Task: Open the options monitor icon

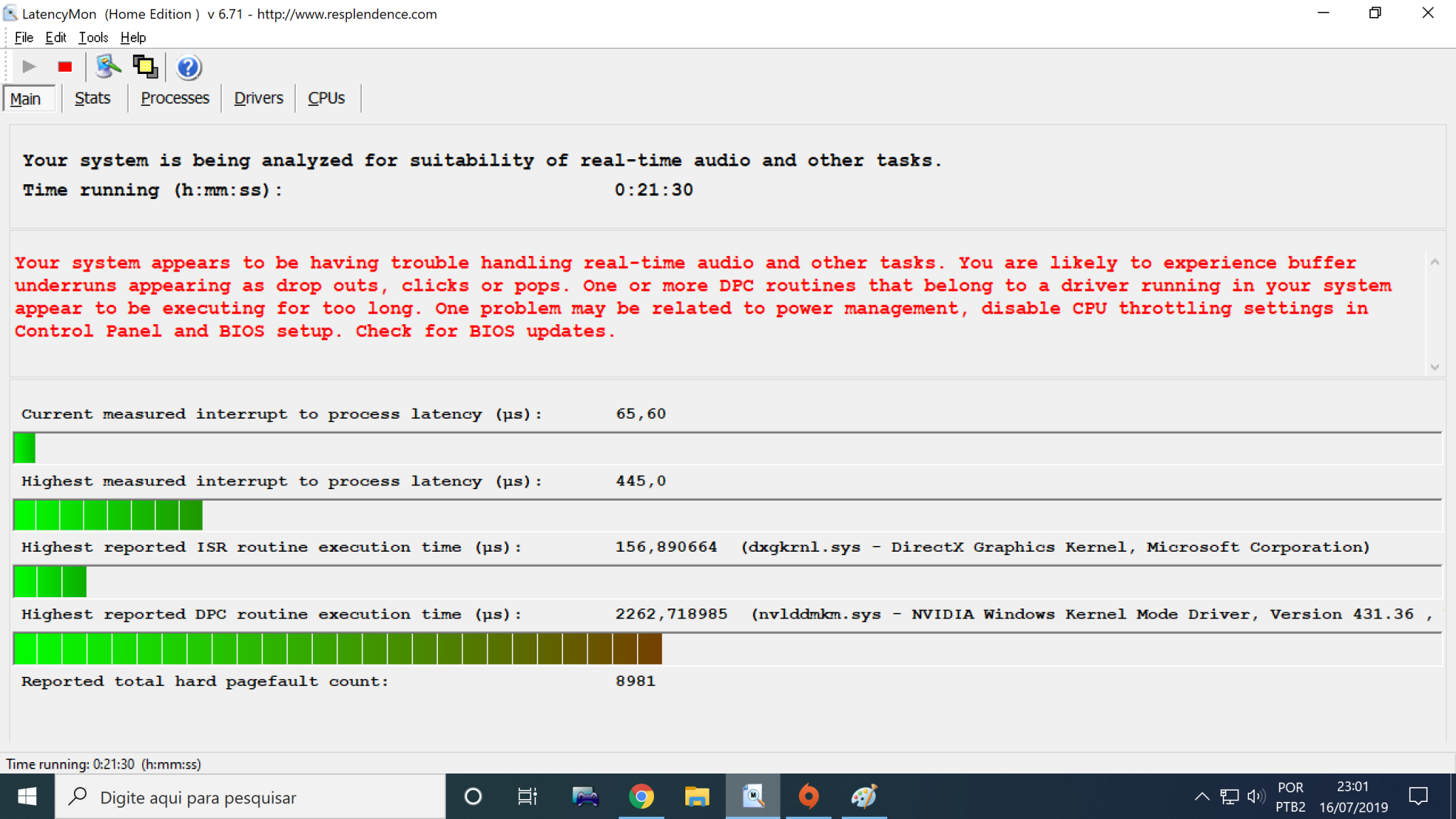Action: (x=108, y=67)
